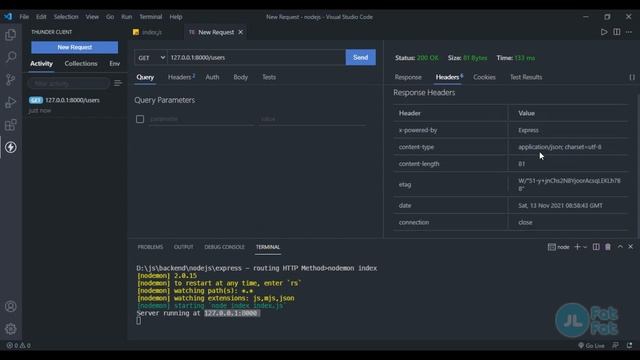Switch to request Headers tab
Image resolution: width=640 pixels, height=360 pixels.
(x=181, y=77)
